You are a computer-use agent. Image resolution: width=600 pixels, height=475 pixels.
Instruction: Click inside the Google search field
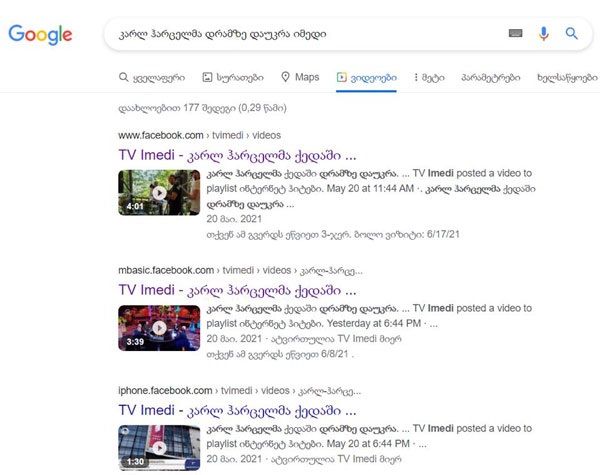300,33
